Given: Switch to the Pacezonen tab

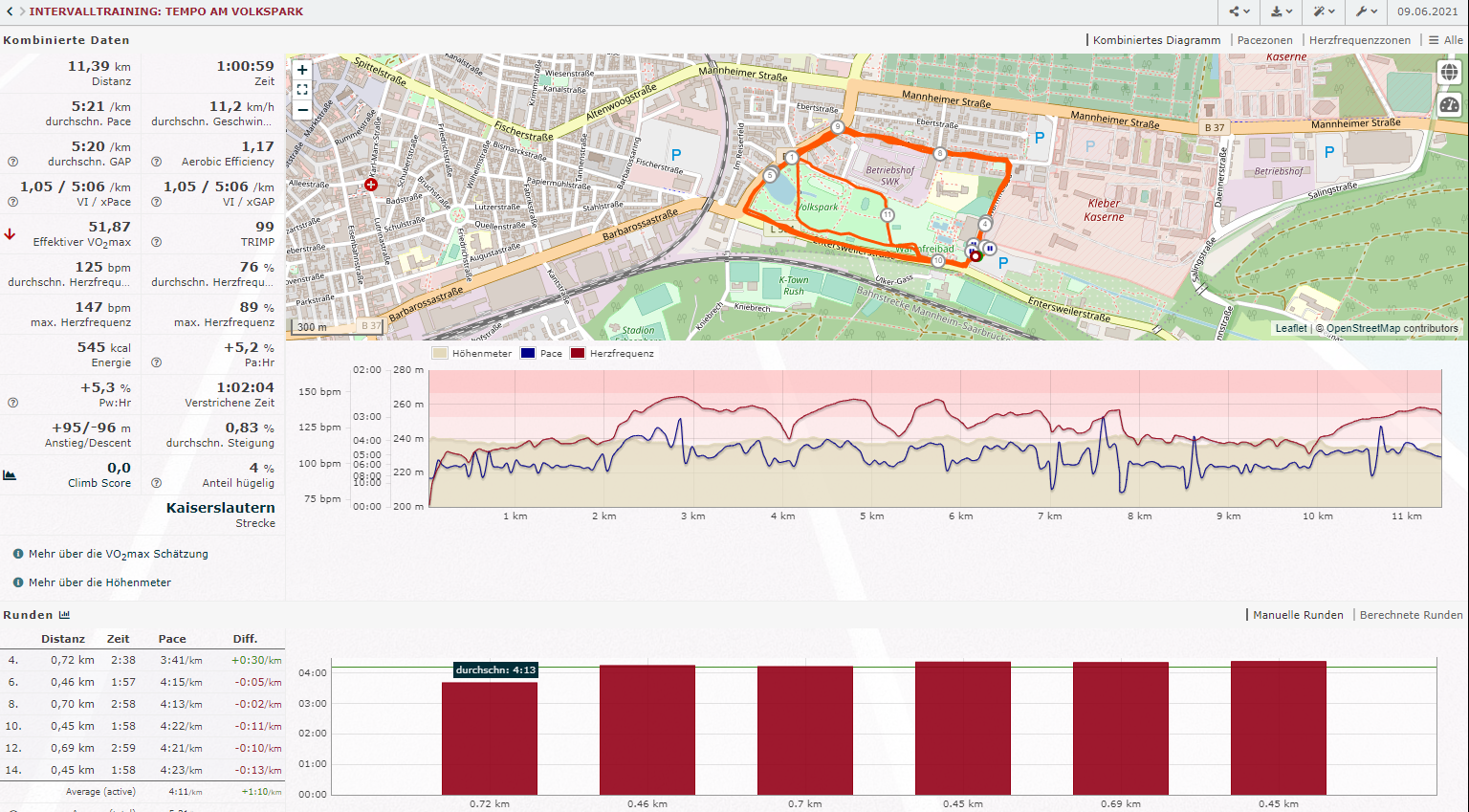Looking at the screenshot, I should point(1264,40).
